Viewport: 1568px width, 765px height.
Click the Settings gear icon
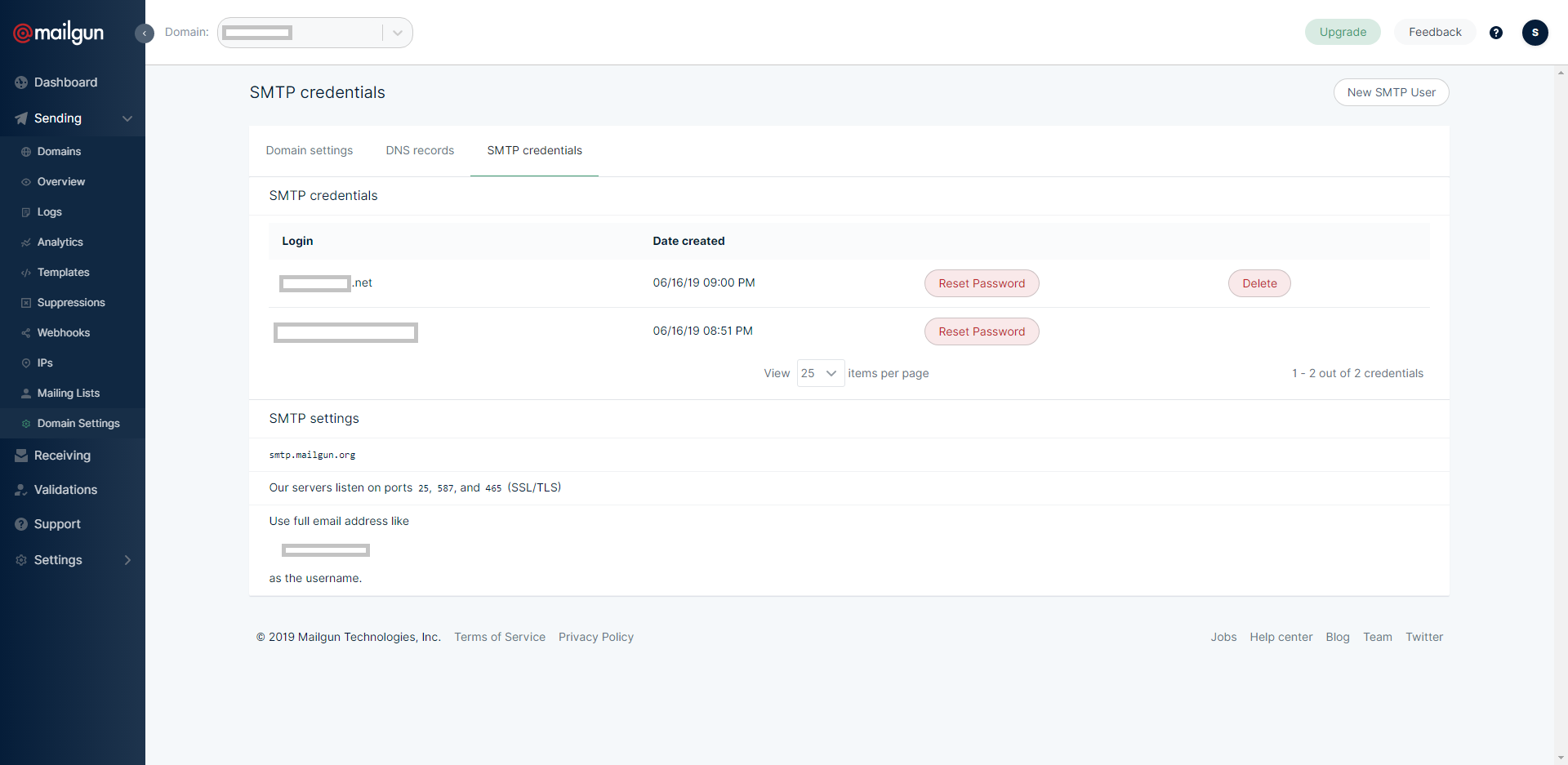coord(21,560)
